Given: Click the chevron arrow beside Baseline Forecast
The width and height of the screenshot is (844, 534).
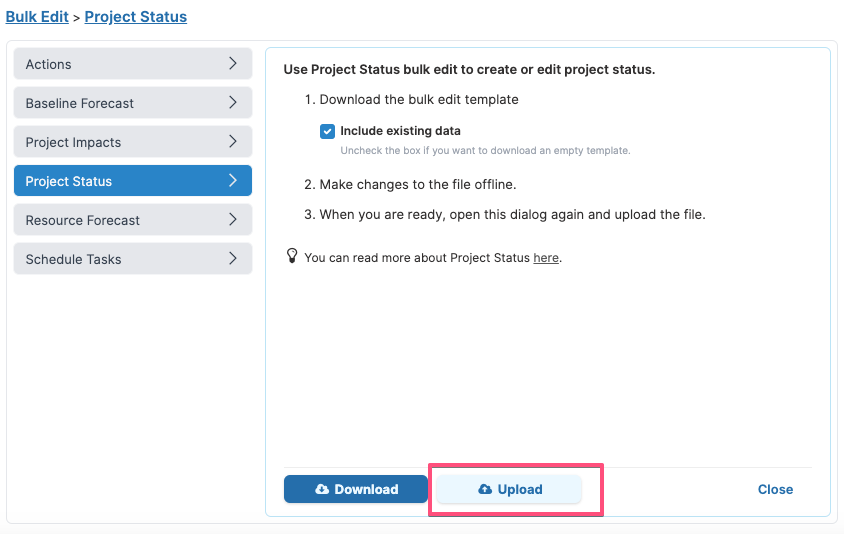Looking at the screenshot, I should pyautogui.click(x=233, y=102).
